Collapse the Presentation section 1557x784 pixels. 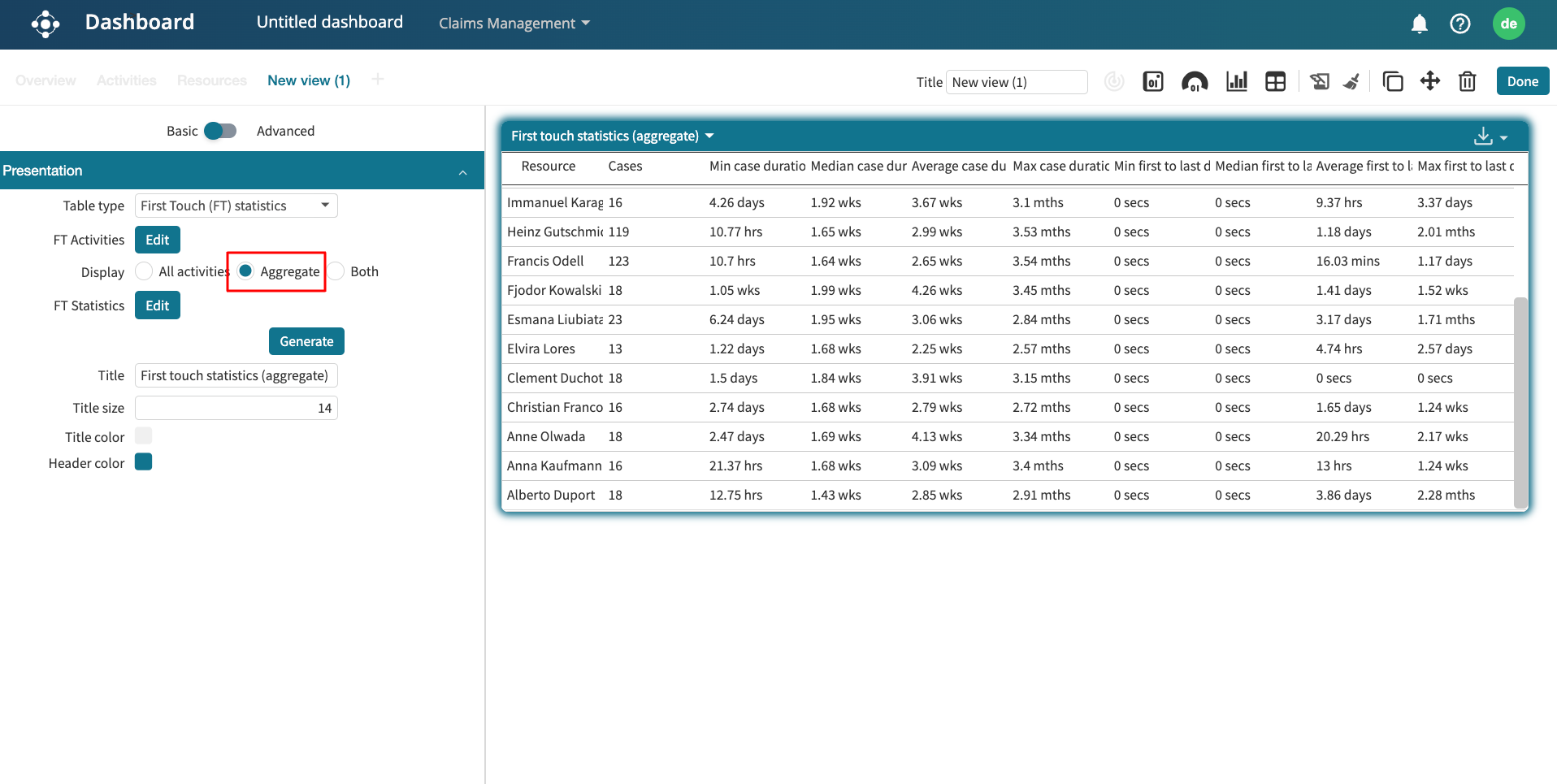point(462,171)
